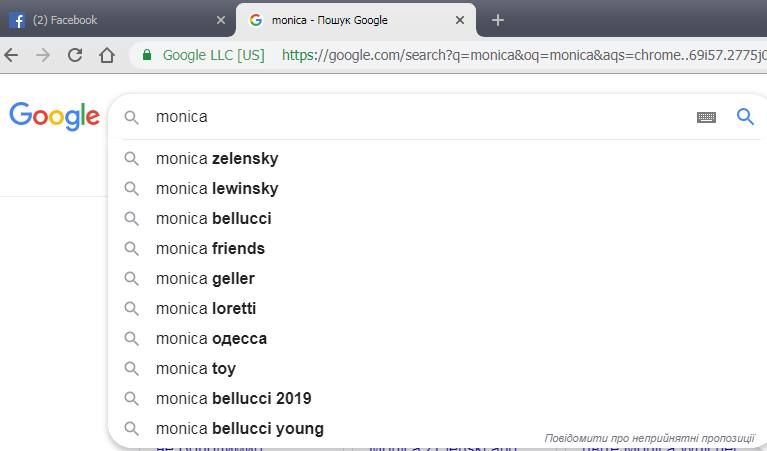Click the browser back arrow button

click(x=11, y=55)
